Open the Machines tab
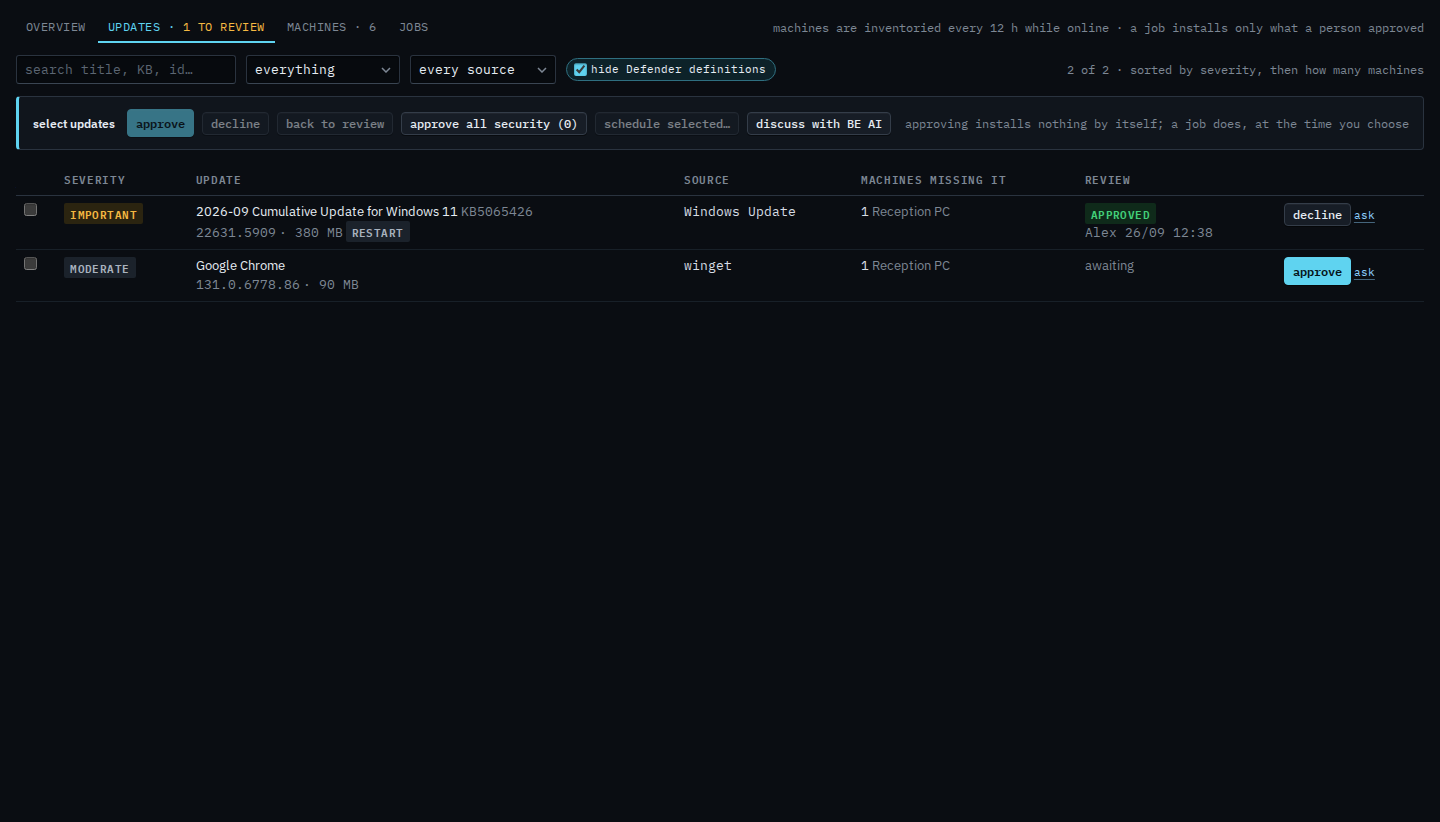Screen dimensions: 1440x822 (331, 27)
